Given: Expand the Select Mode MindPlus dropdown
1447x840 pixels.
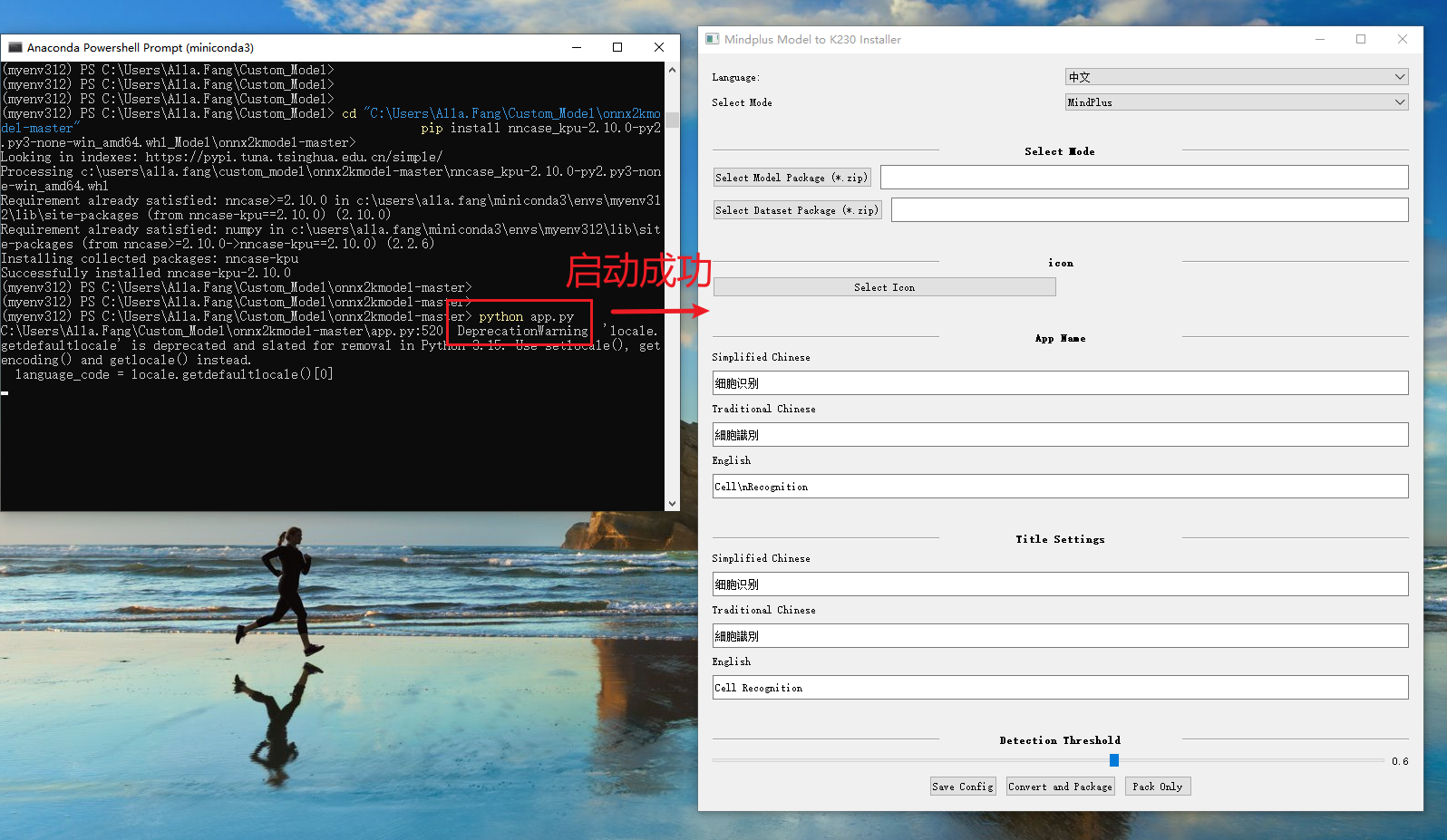Looking at the screenshot, I should (1236, 102).
